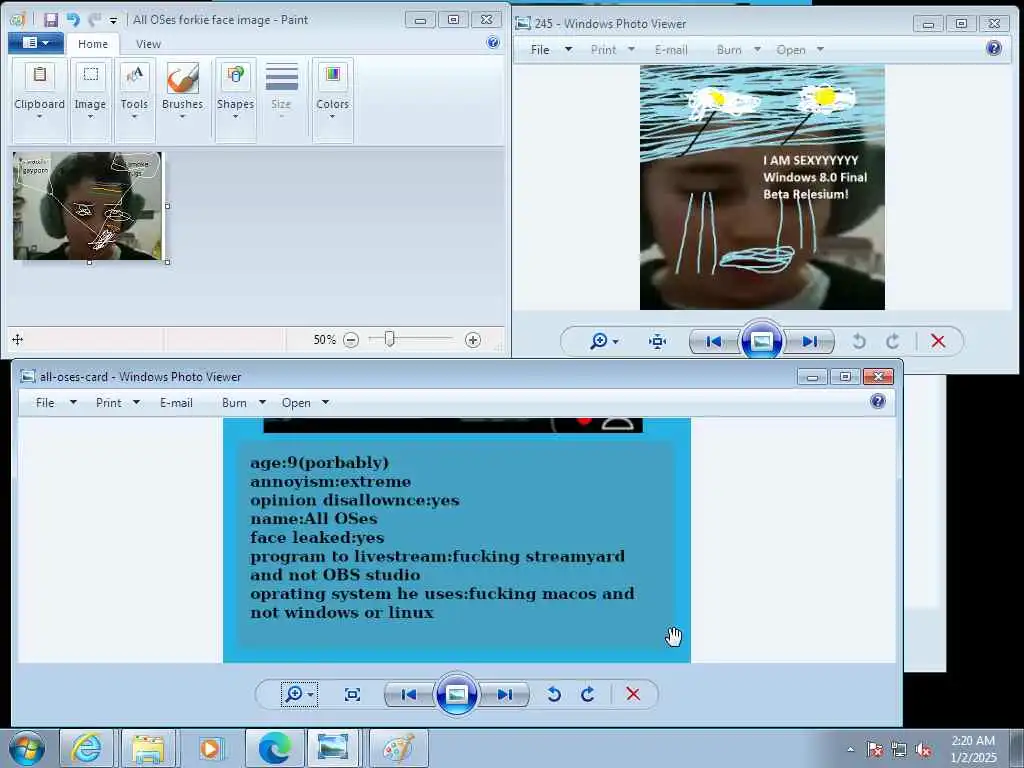
Task: Click muted volume tray icon
Action: [x=923, y=750]
